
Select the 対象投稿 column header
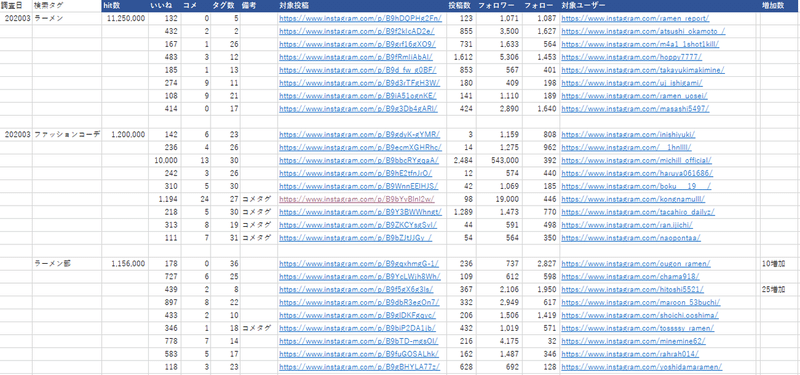[362, 6]
